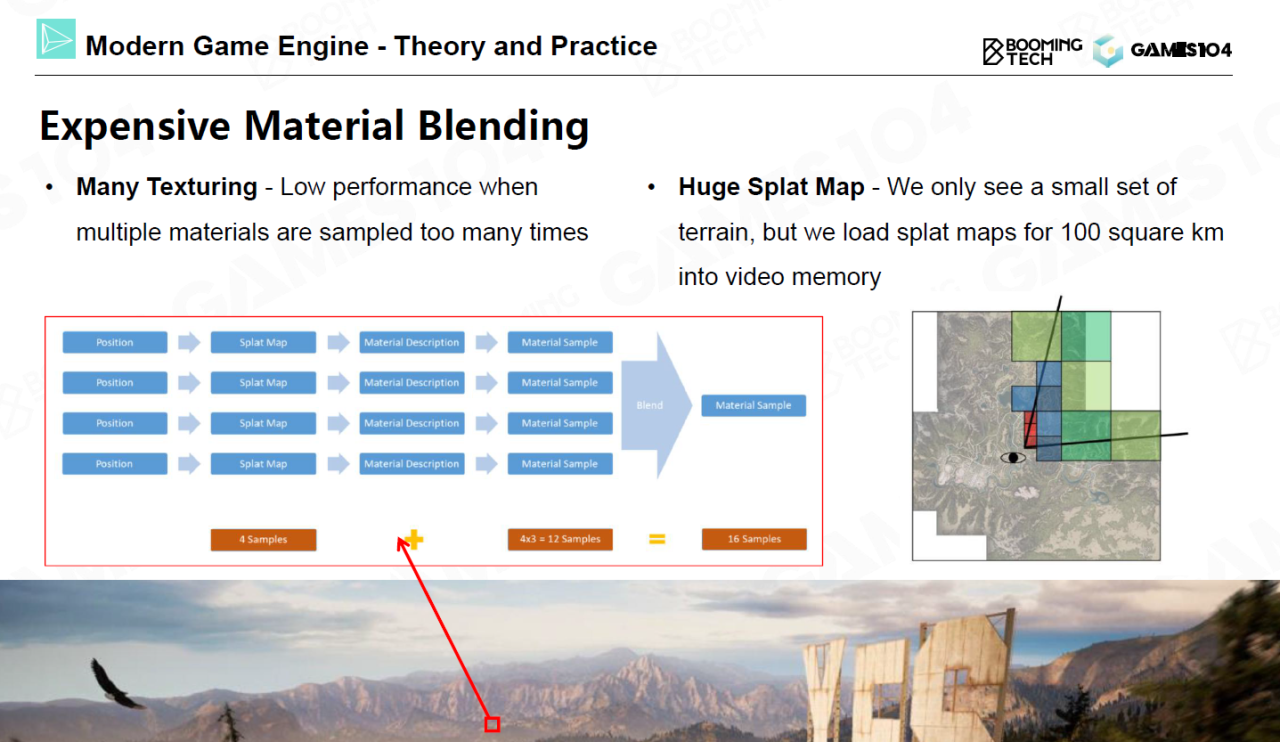Click the orange 16 Samples label
This screenshot has width=1280, height=742.
[x=754, y=540]
